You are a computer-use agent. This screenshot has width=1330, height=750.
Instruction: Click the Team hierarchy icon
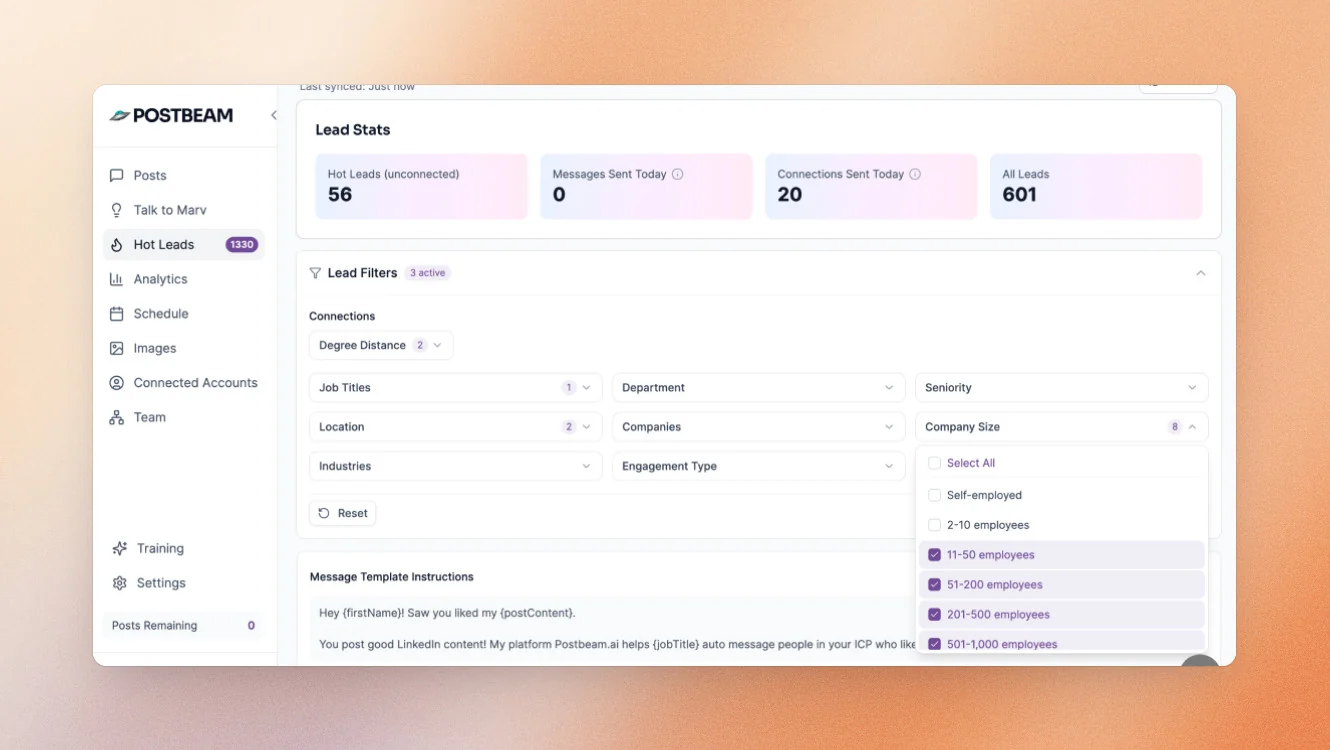pos(117,417)
